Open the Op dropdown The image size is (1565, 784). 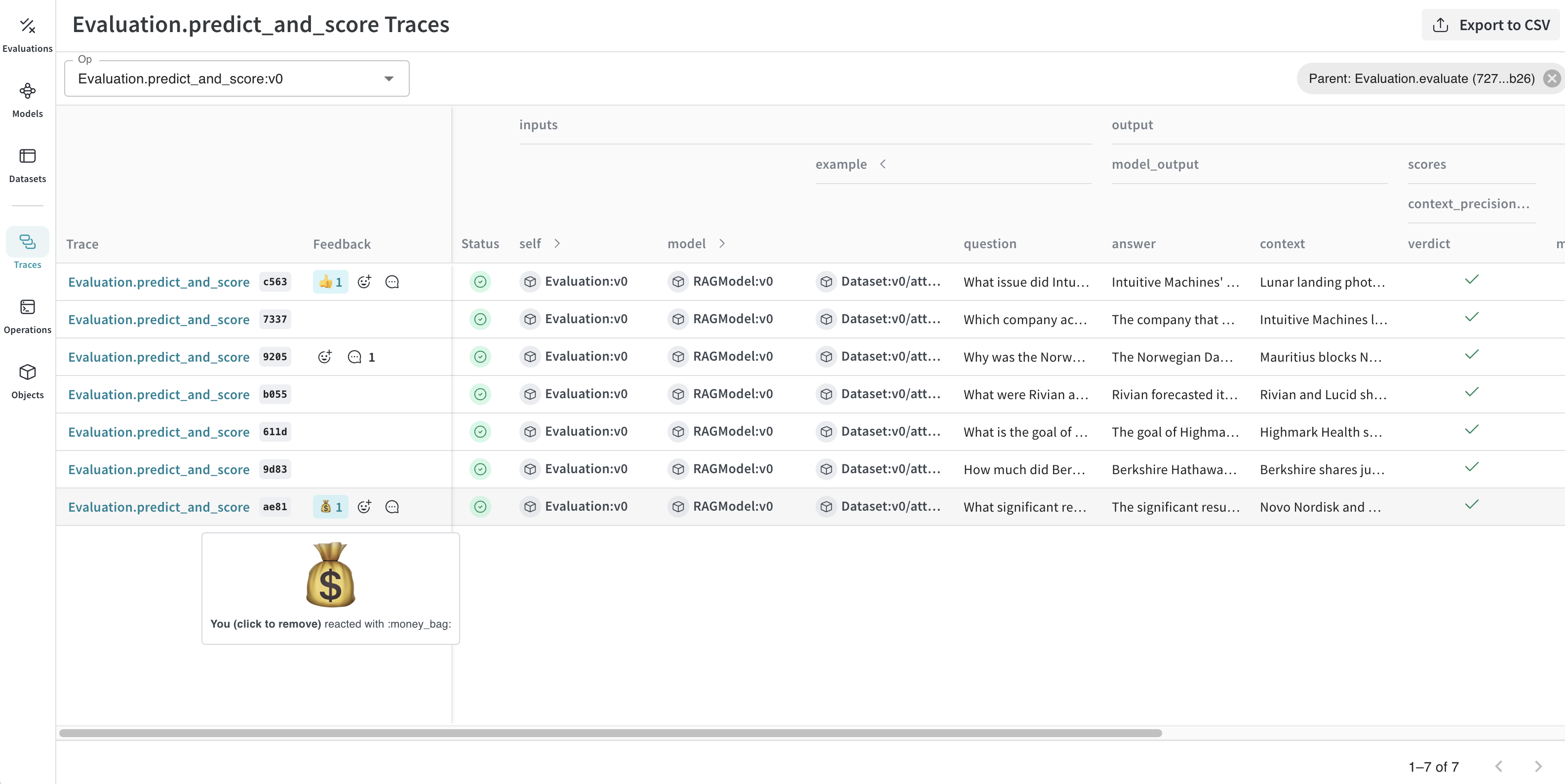click(x=389, y=78)
